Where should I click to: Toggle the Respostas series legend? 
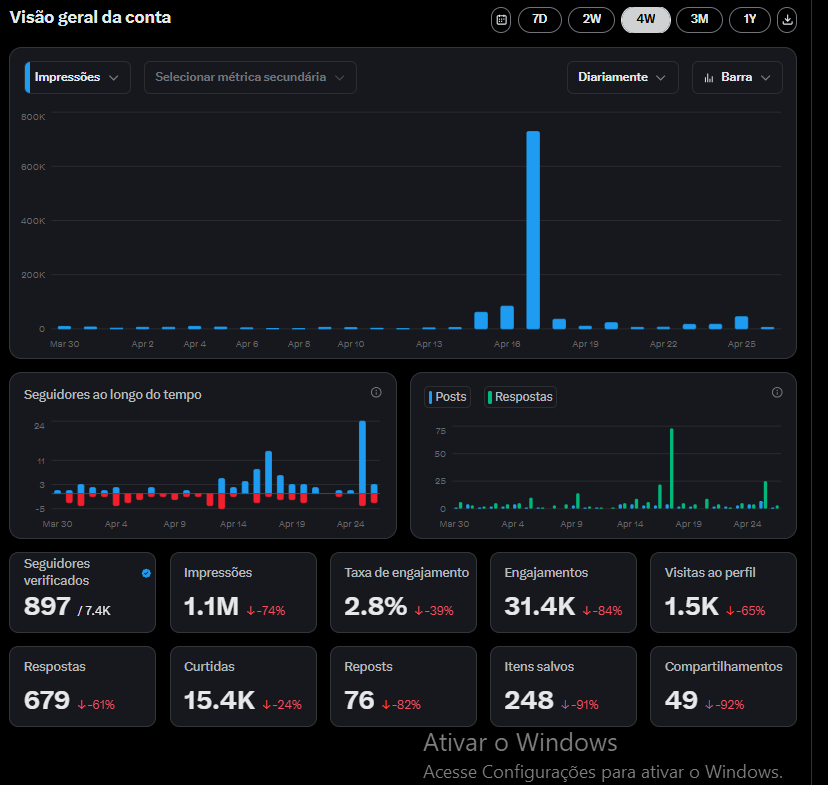[520, 397]
